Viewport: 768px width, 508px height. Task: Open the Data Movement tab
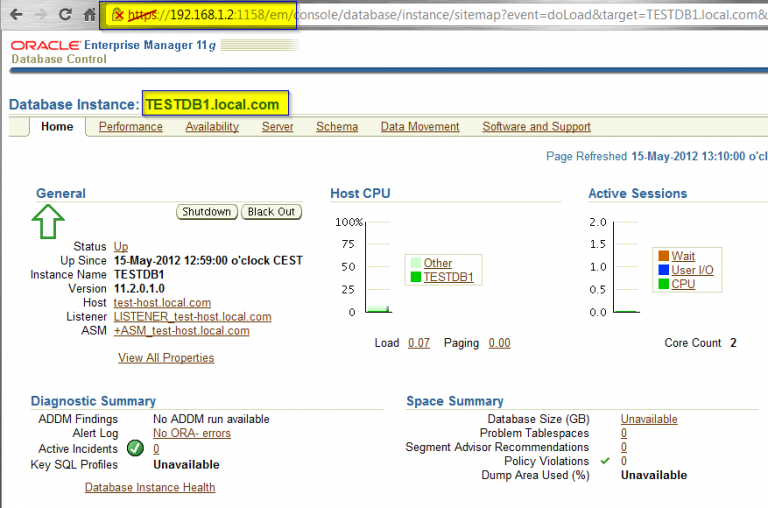420,126
